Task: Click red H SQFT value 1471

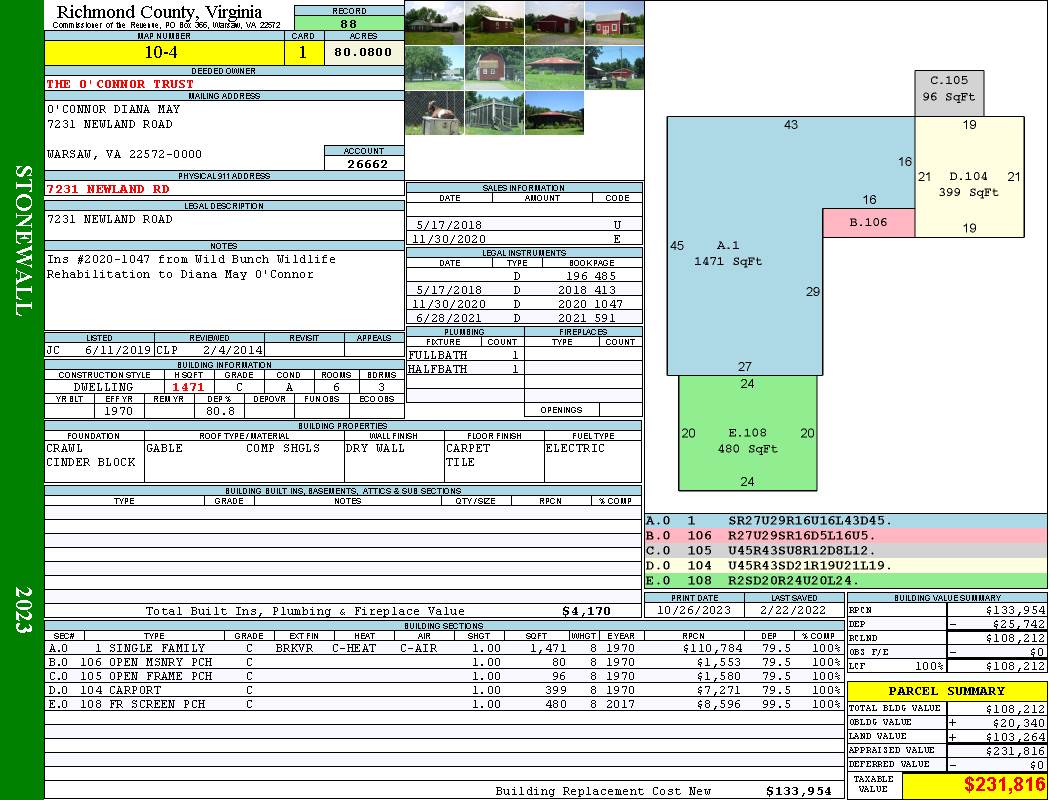Action: coord(188,387)
